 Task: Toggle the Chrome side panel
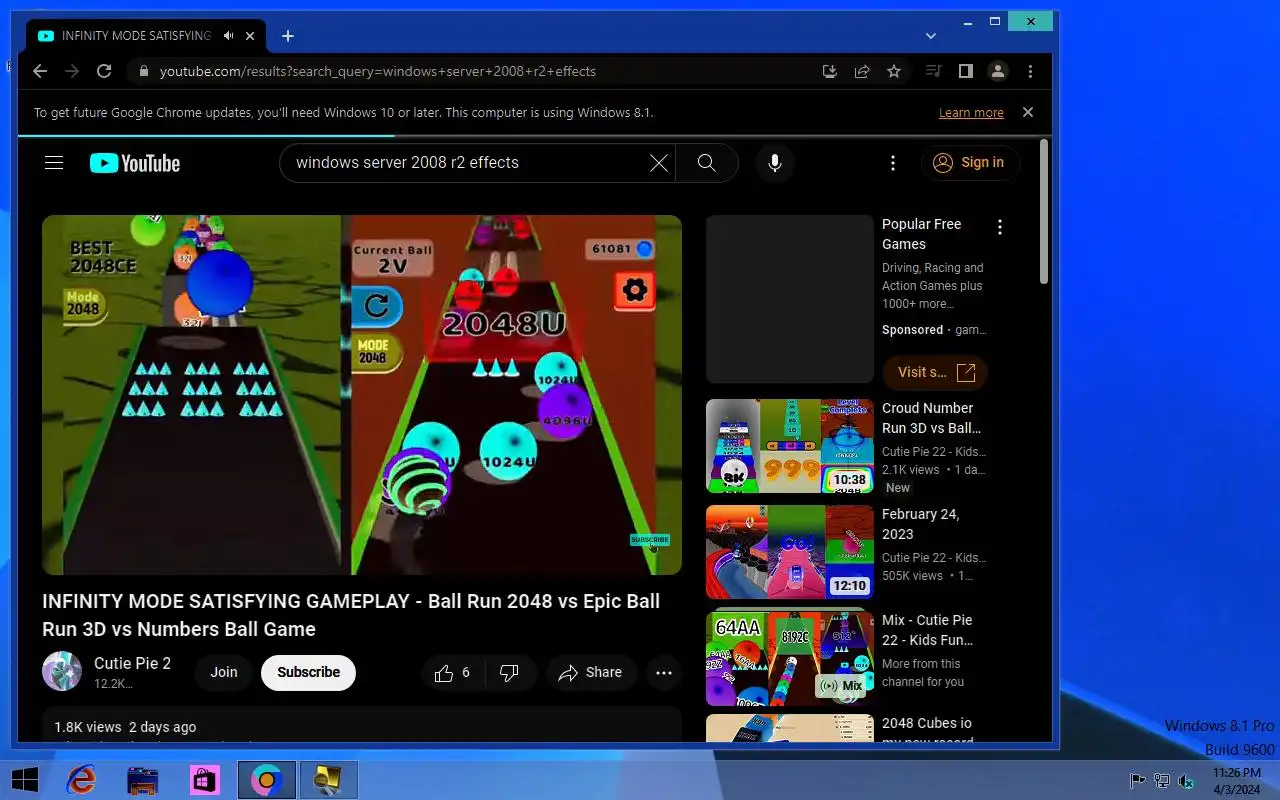coord(966,71)
